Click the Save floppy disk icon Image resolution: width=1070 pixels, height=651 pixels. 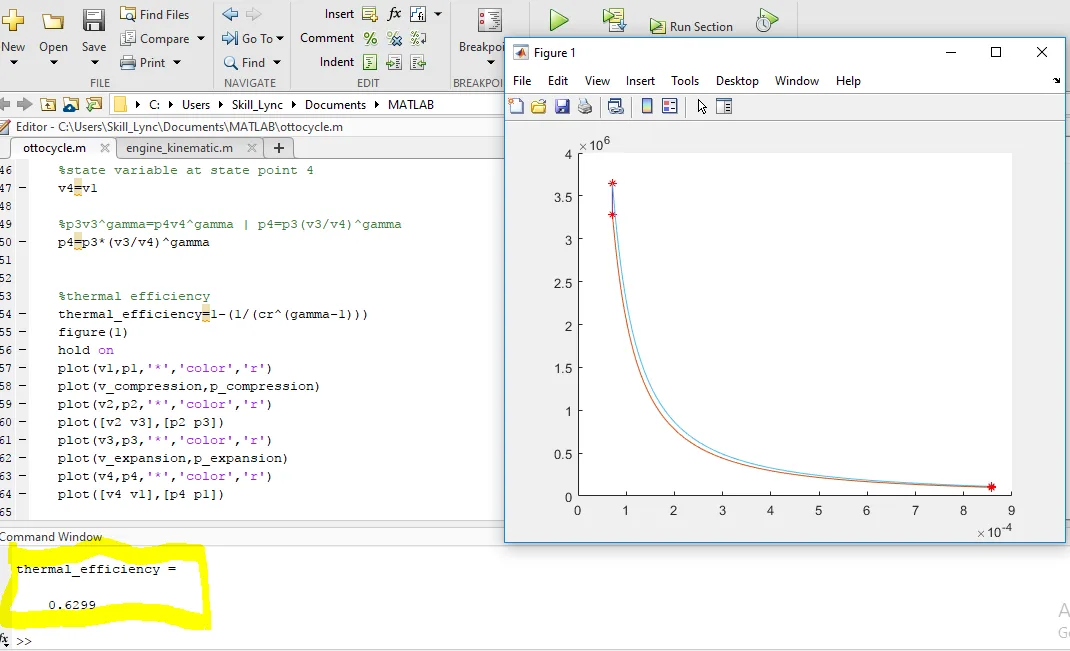click(93, 20)
